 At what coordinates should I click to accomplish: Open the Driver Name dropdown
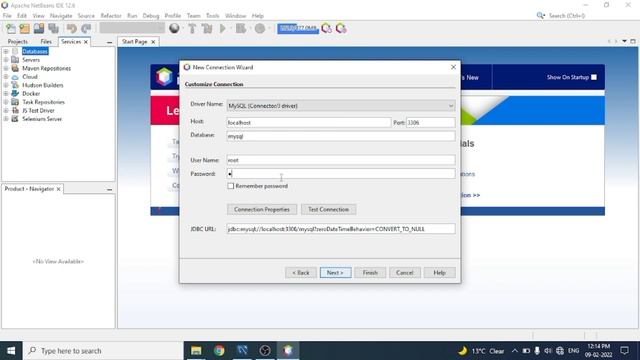pos(341,106)
